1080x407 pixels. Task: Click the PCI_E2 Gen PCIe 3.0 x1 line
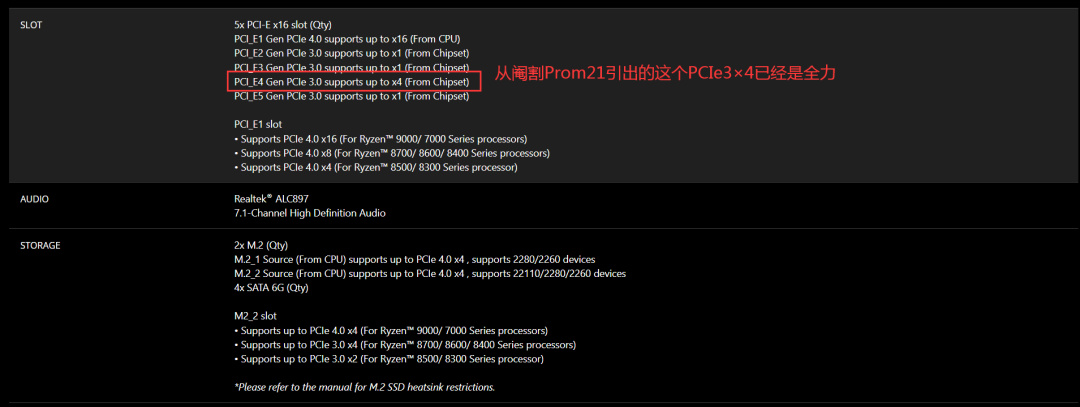[x=351, y=53]
